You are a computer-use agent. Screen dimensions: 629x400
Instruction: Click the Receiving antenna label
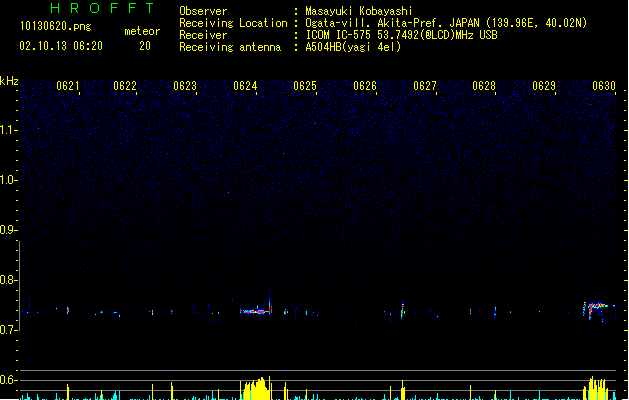tap(230, 47)
